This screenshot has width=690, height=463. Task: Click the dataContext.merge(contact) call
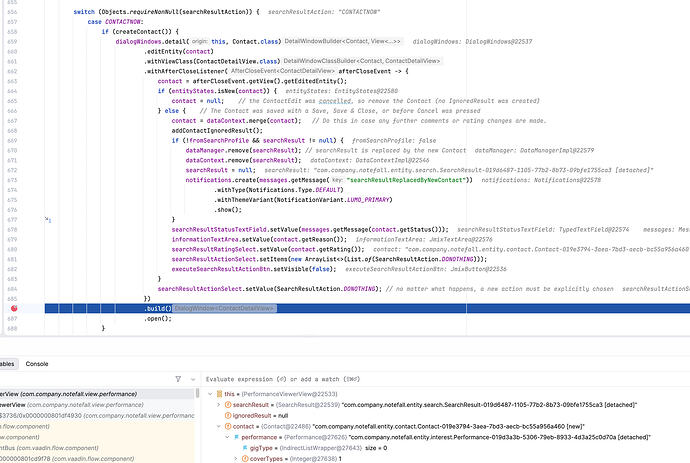click(x=254, y=121)
